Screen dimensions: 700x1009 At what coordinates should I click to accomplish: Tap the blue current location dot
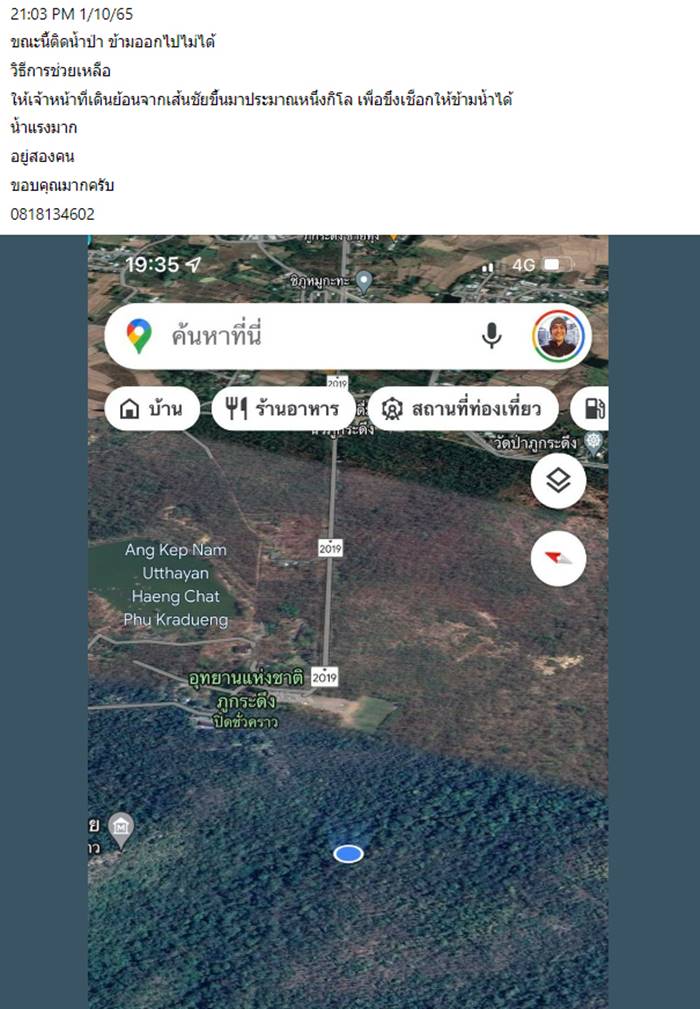[x=348, y=853]
